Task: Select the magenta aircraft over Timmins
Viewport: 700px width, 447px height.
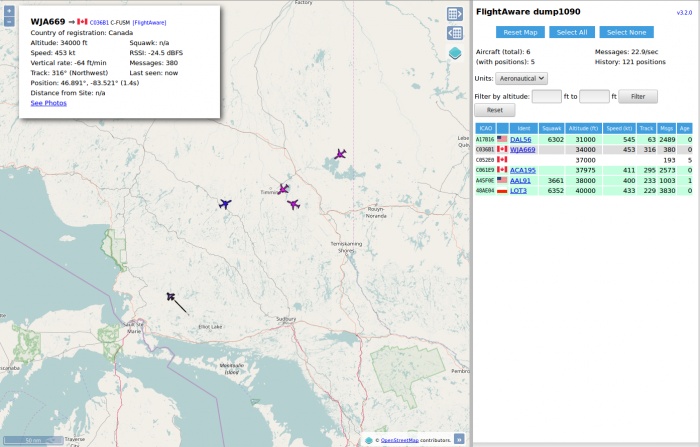Action: pos(283,189)
